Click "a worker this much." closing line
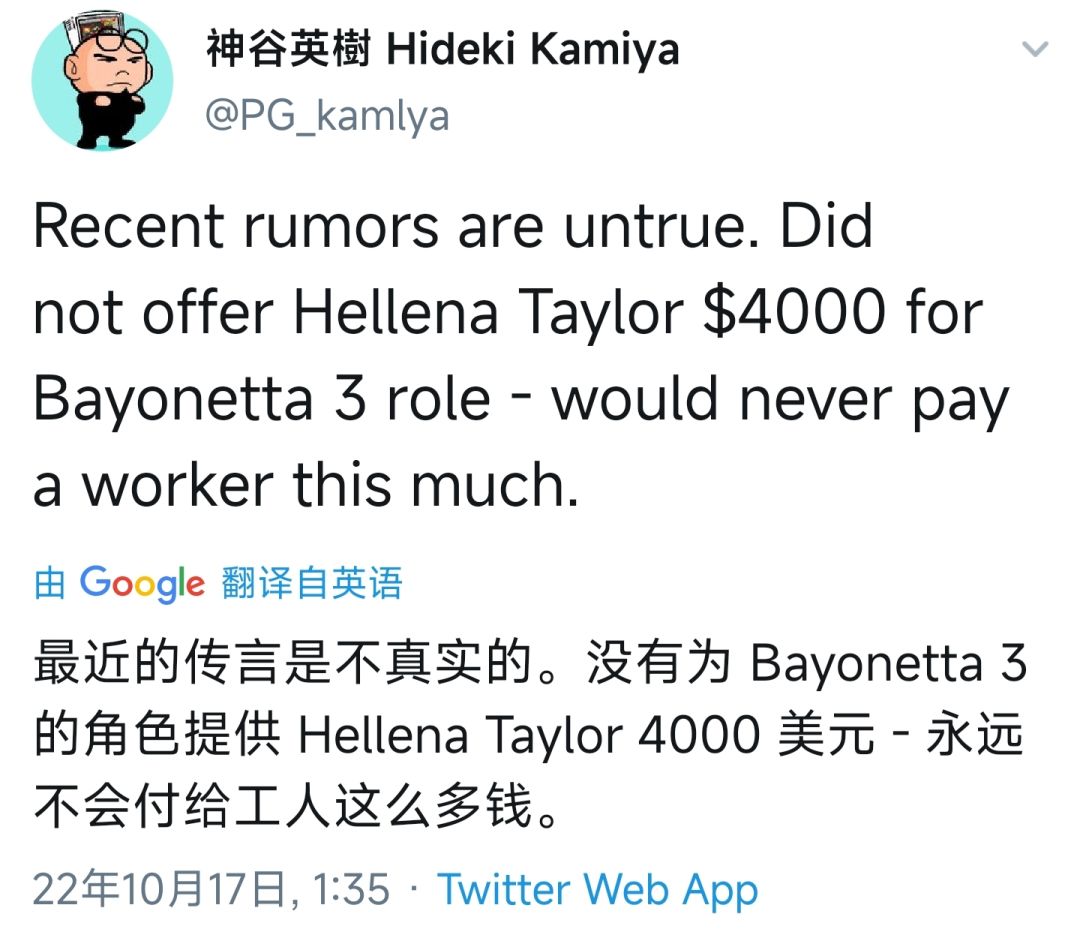The image size is (1080, 941). click(307, 485)
